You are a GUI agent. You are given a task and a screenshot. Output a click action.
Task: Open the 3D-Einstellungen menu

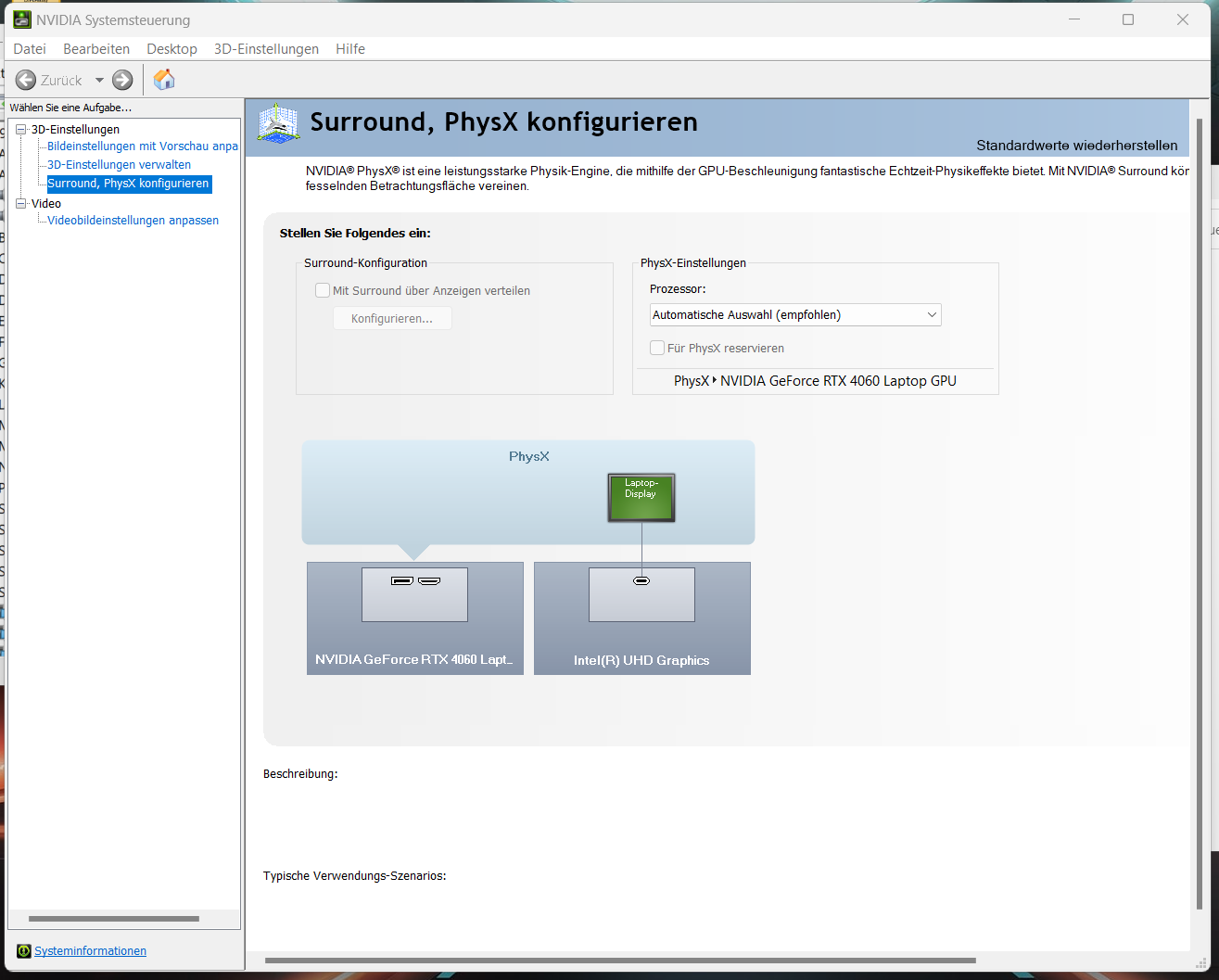point(266,49)
